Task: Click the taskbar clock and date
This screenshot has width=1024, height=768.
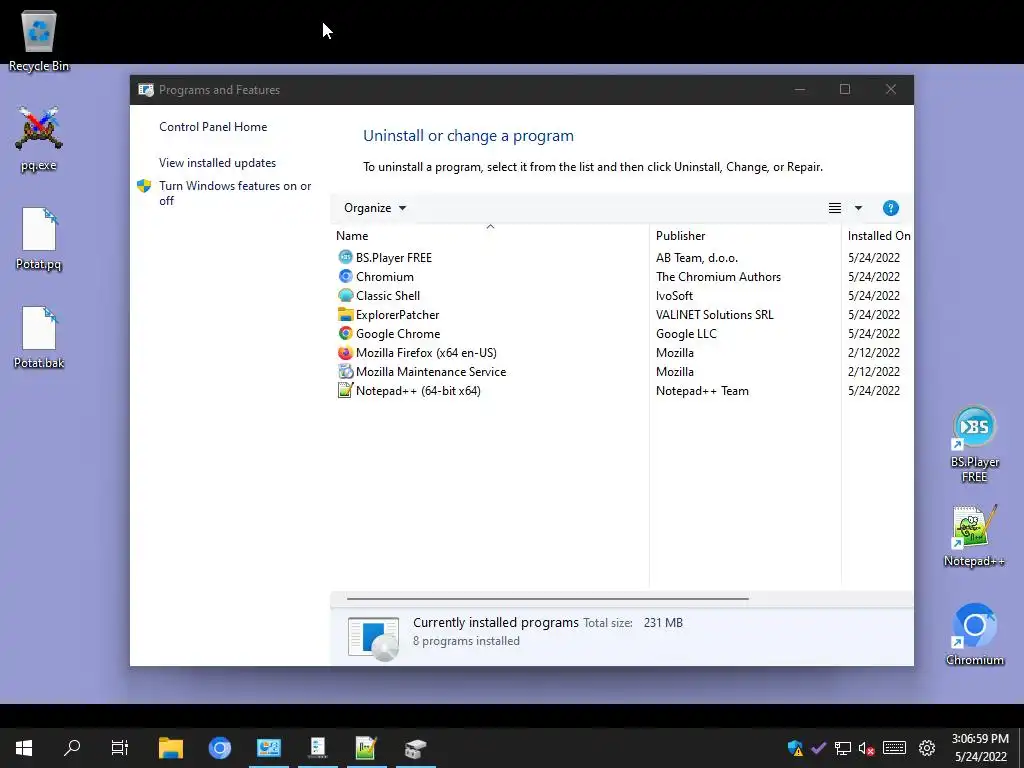Action: point(980,748)
